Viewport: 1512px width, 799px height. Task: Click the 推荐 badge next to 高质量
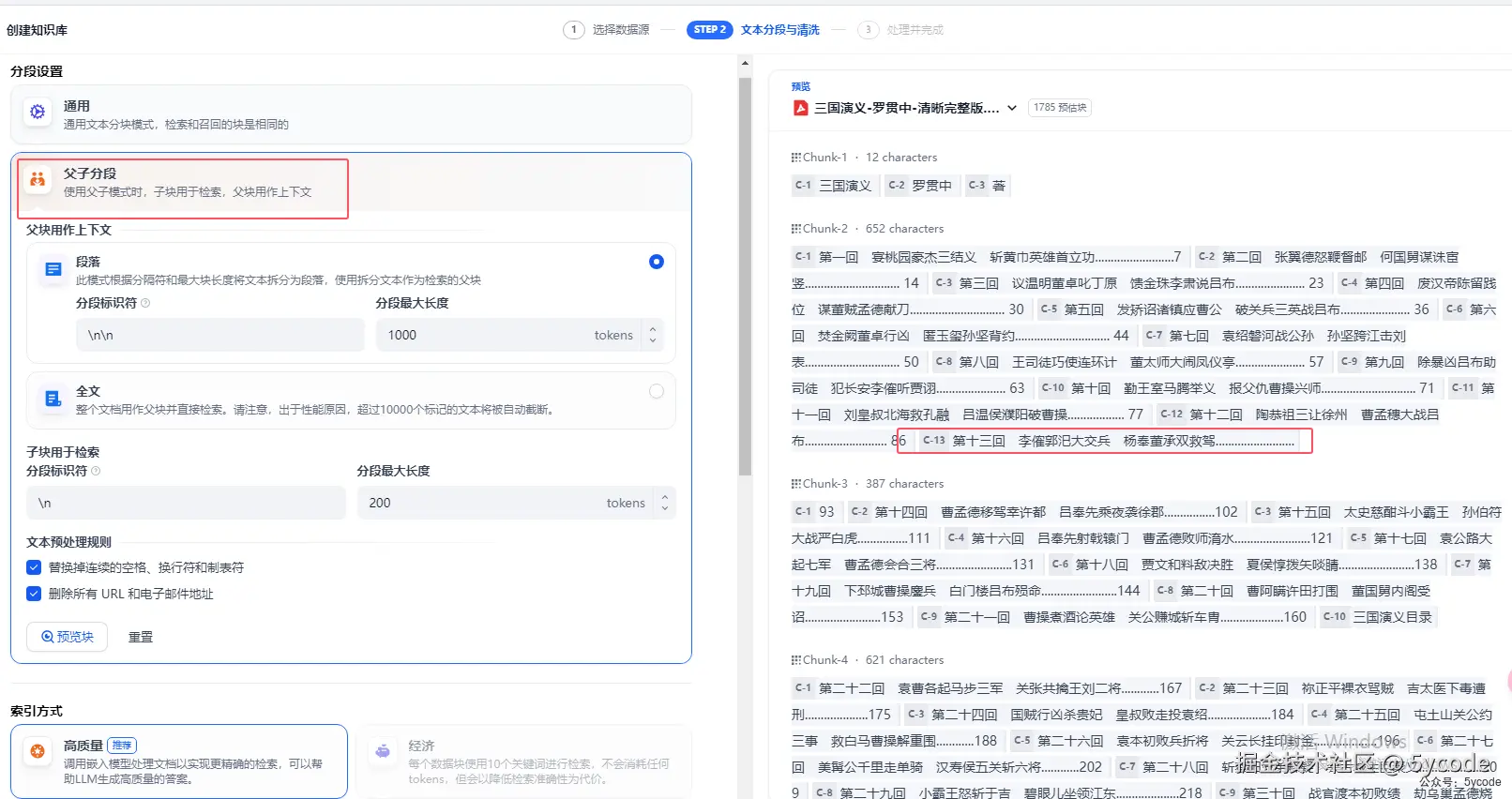pyautogui.click(x=122, y=746)
